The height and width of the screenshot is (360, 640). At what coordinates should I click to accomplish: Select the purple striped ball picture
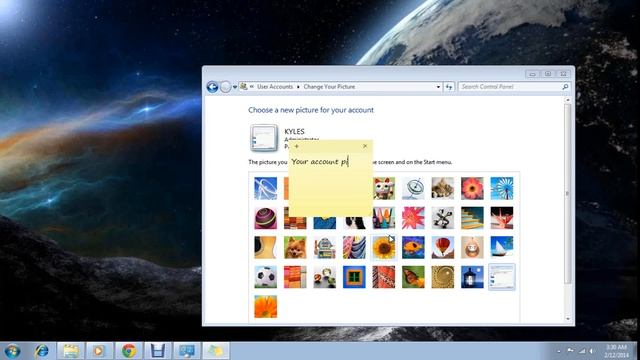pos(265,218)
